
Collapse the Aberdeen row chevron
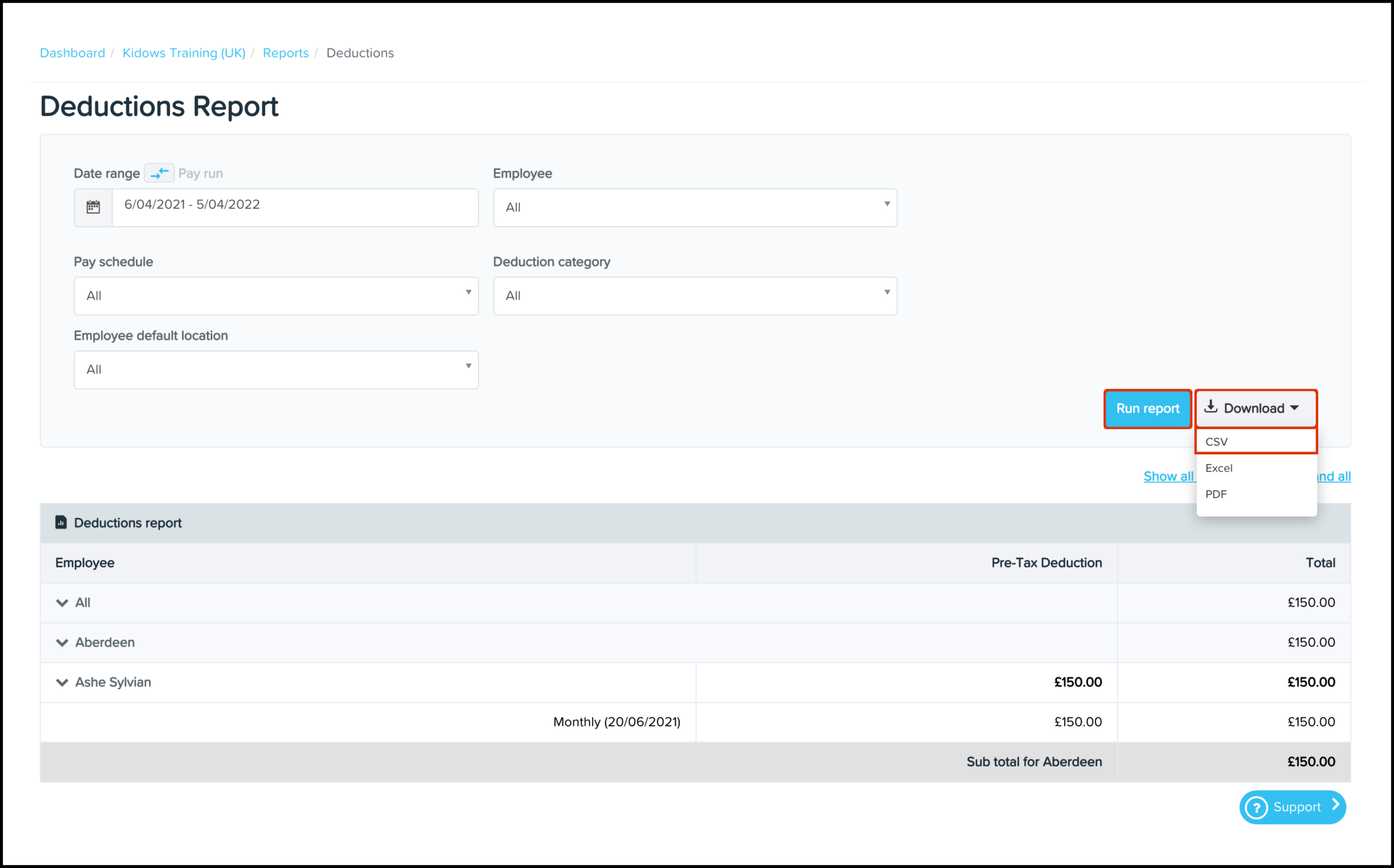click(62, 642)
